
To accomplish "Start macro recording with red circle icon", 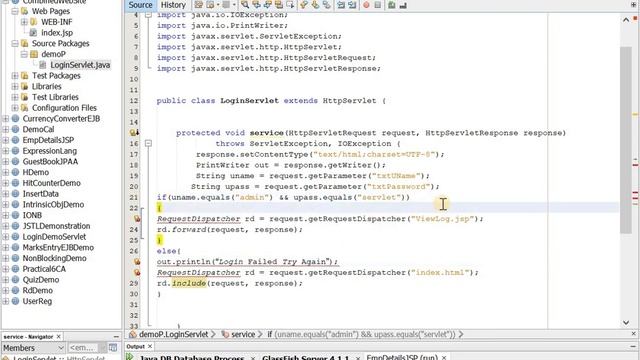I will [366, 5].
